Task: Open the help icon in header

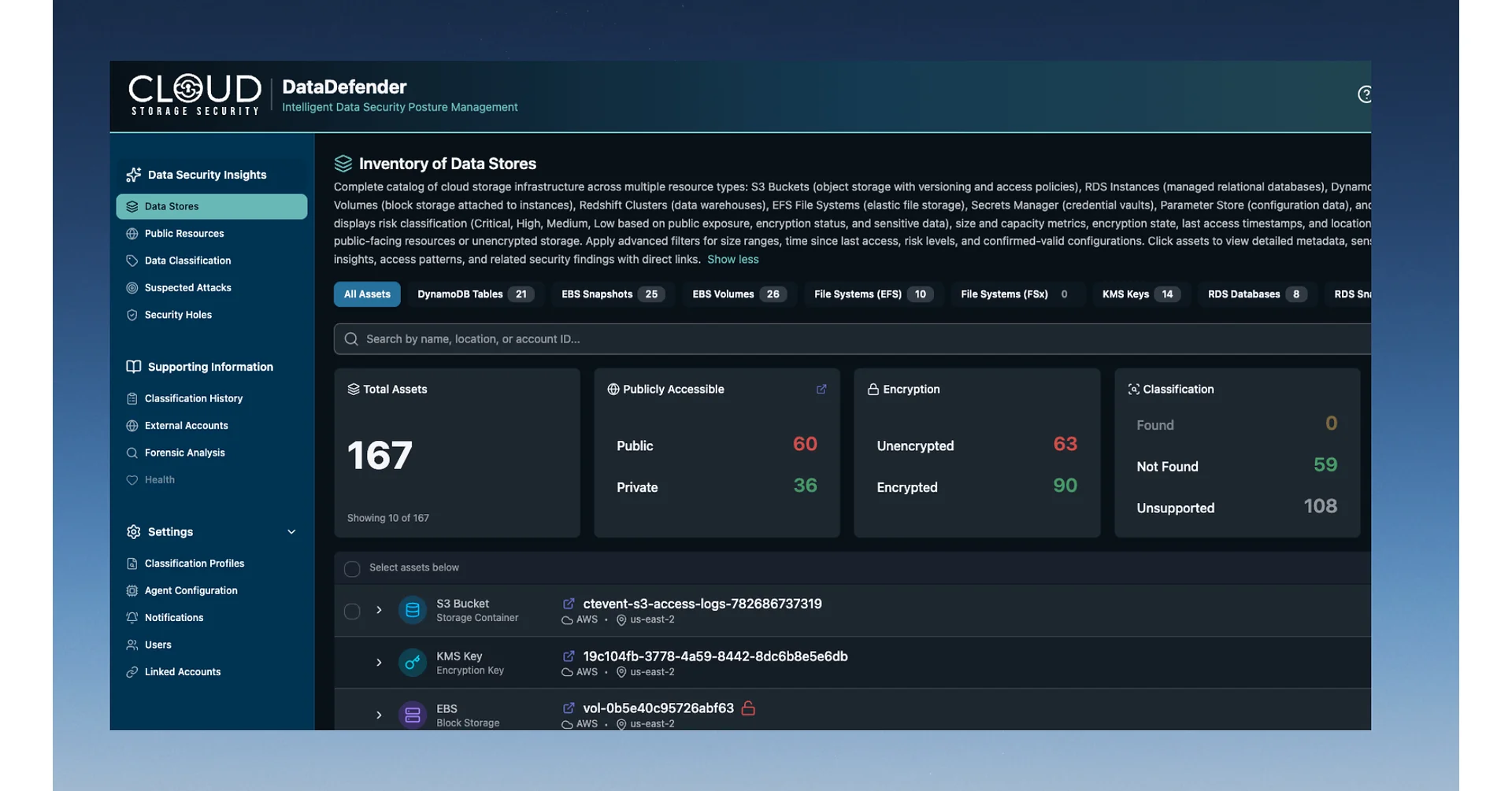Action: (x=1365, y=94)
